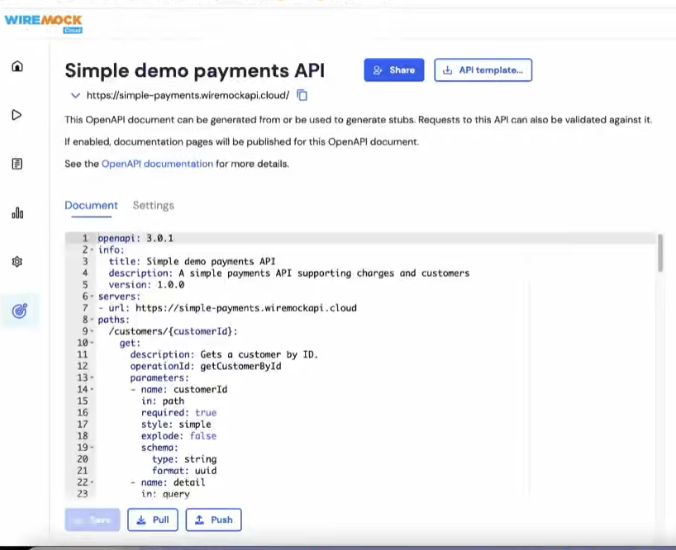Click the WireMock Cloud logo
This screenshot has width=676, height=550.
(x=43, y=23)
